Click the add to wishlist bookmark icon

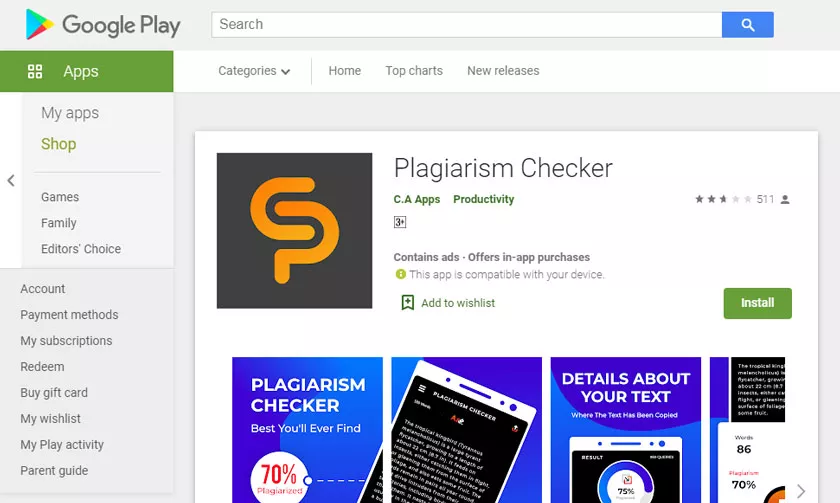pyautogui.click(x=407, y=303)
